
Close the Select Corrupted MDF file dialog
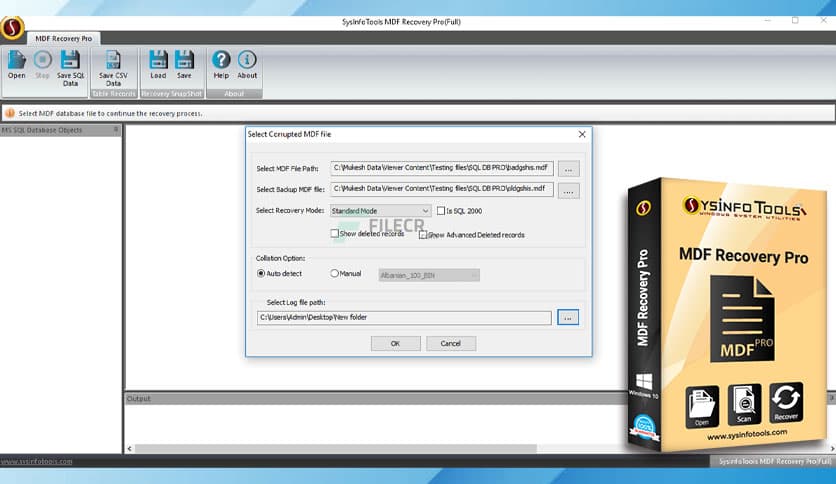(x=582, y=134)
